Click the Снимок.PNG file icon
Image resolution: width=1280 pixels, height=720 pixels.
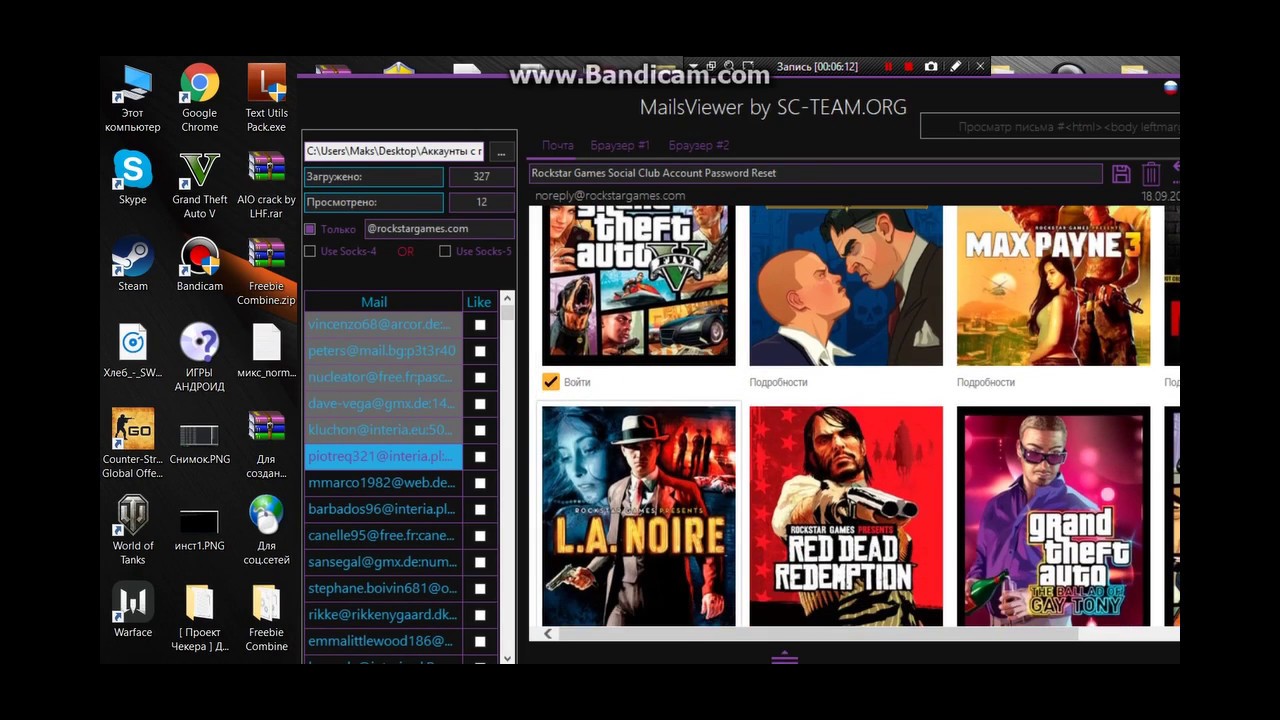200,444
